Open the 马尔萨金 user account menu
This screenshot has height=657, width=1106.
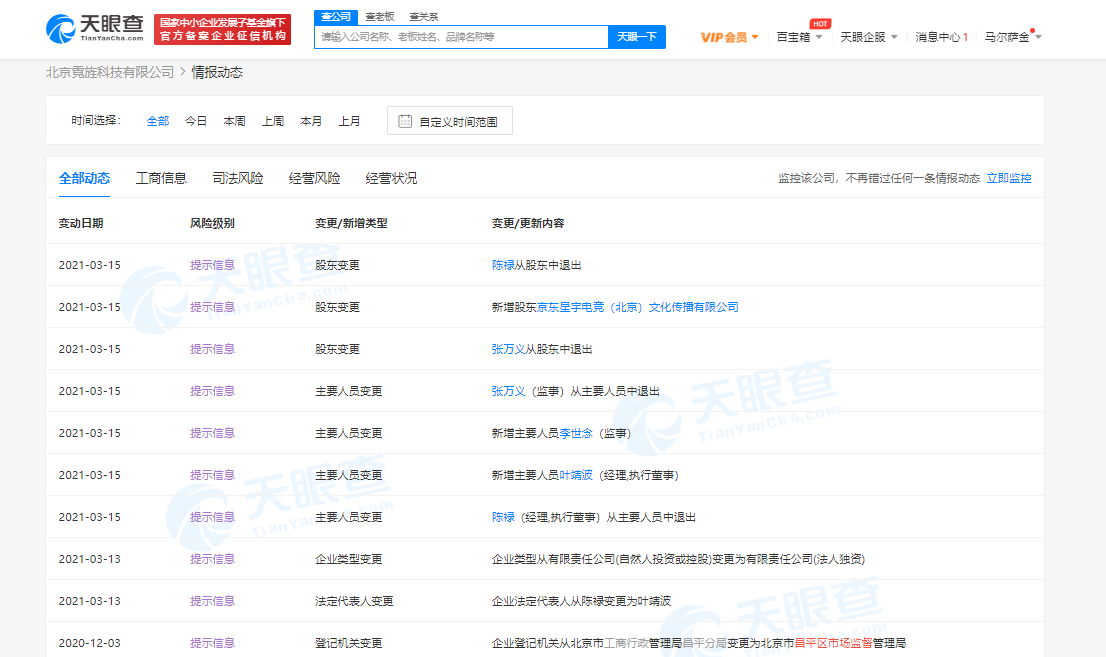click(1013, 37)
